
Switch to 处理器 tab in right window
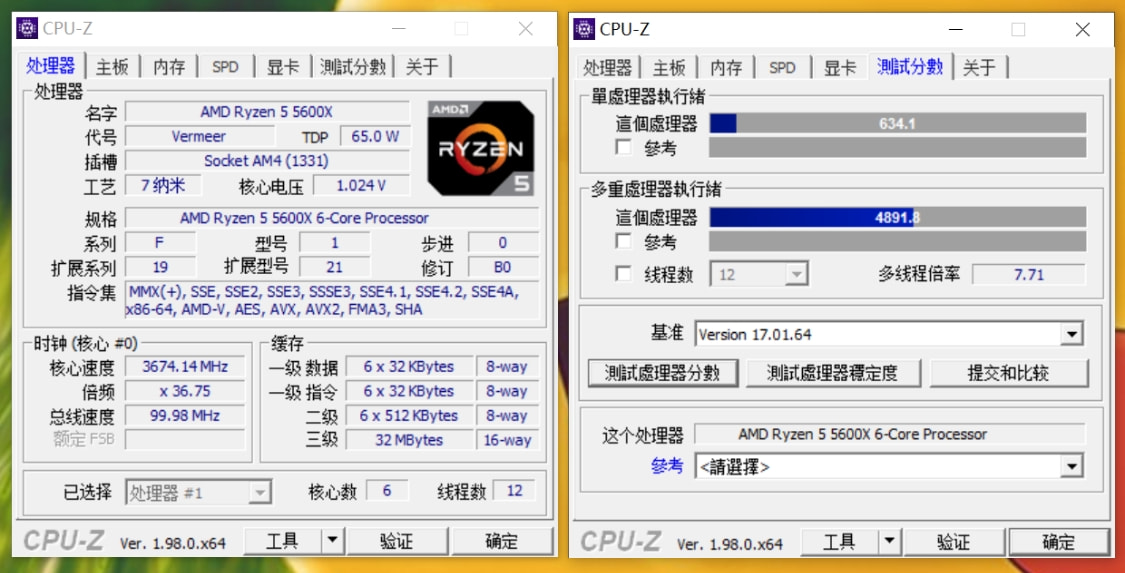tap(607, 67)
